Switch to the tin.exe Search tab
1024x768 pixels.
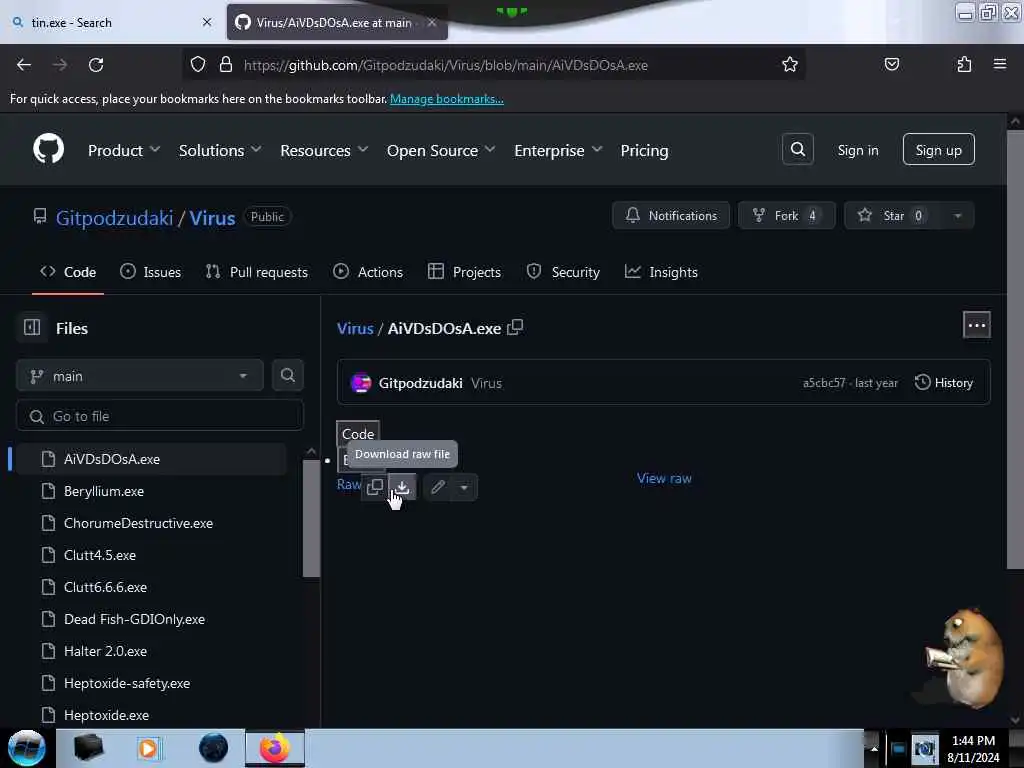pyautogui.click(x=112, y=22)
